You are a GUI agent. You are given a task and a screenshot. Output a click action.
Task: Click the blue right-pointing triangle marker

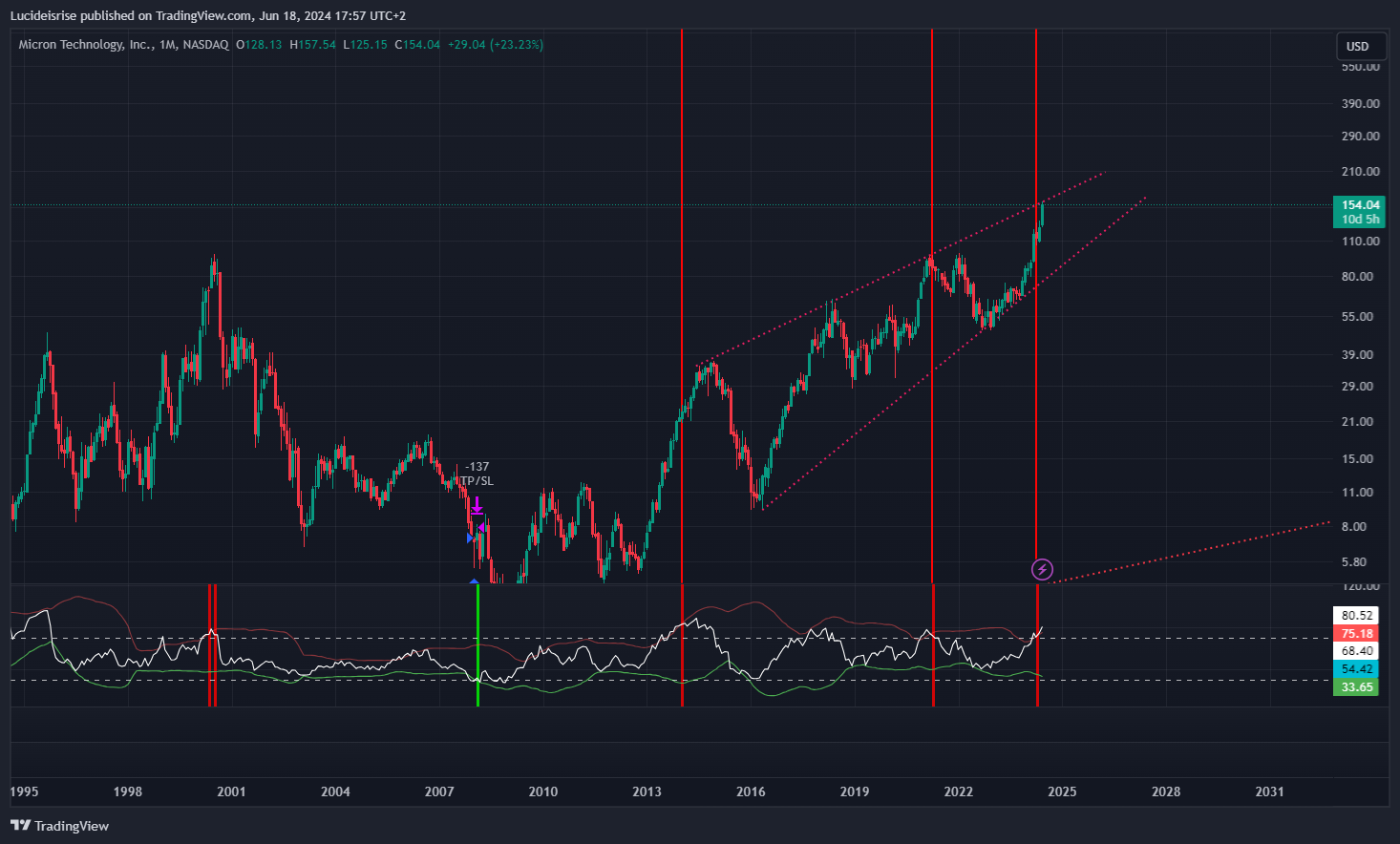point(471,538)
